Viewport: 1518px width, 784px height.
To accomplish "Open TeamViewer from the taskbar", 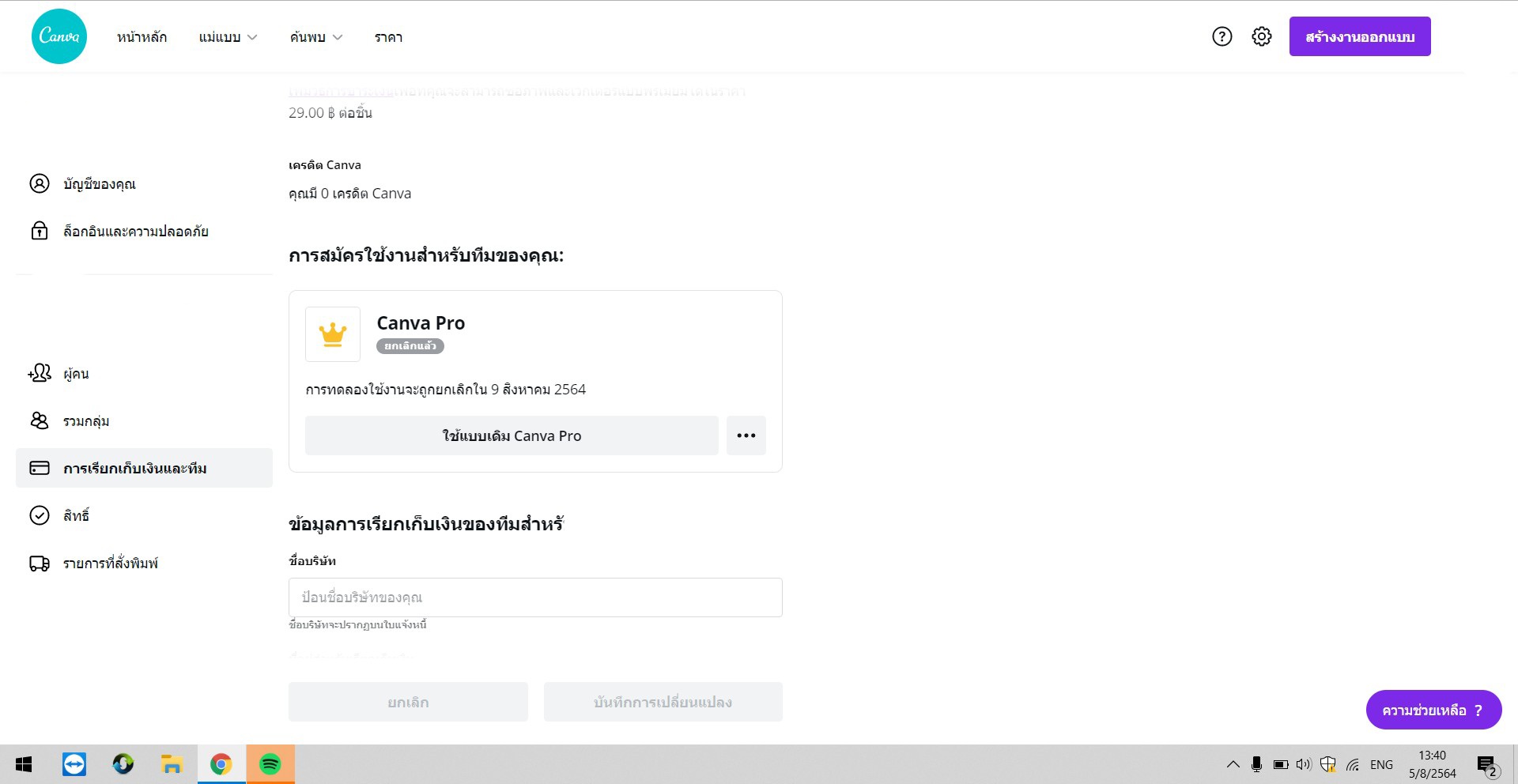I will tap(74, 764).
